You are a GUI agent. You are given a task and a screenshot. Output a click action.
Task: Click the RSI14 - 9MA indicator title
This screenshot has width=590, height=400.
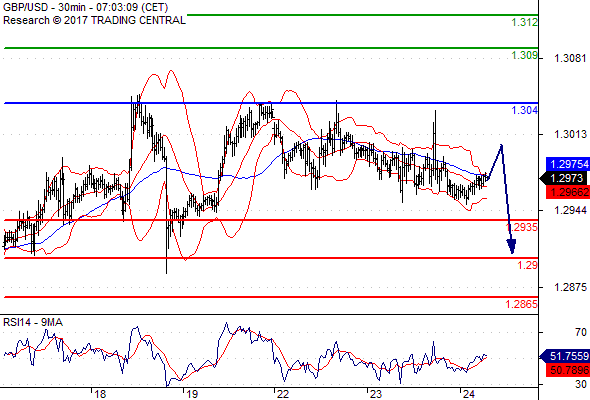(33, 322)
